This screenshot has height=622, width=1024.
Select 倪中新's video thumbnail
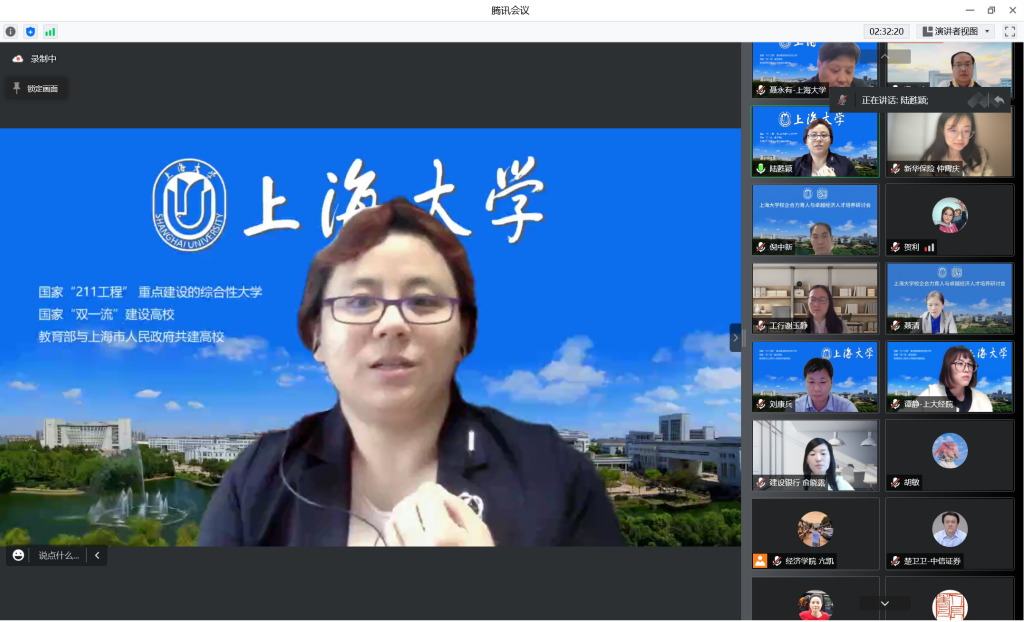pyautogui.click(x=815, y=220)
